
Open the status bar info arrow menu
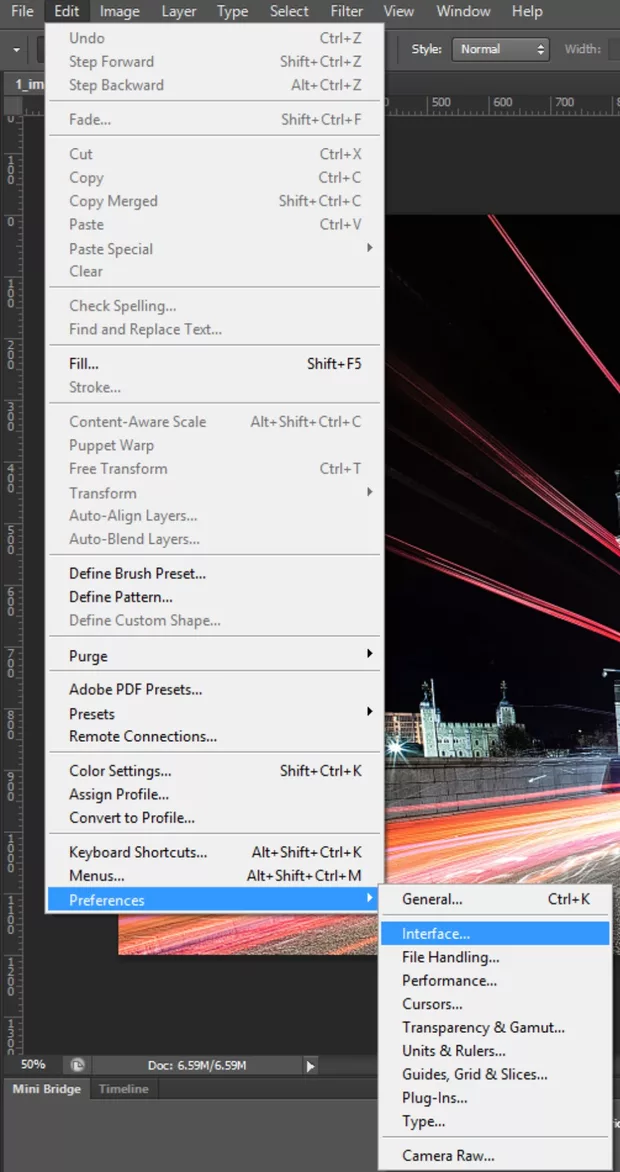point(311,1066)
